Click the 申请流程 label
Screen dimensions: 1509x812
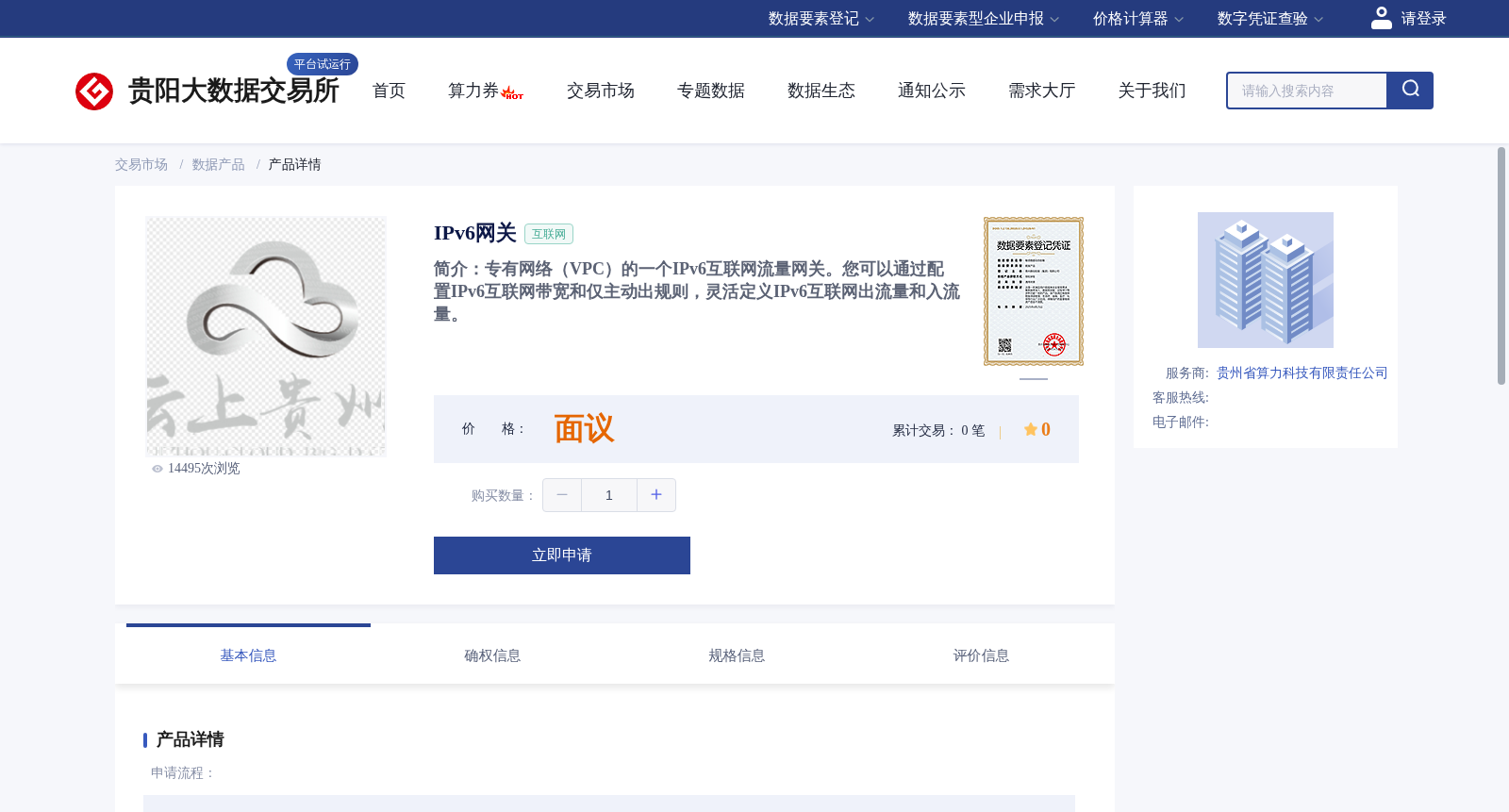pyautogui.click(x=183, y=773)
